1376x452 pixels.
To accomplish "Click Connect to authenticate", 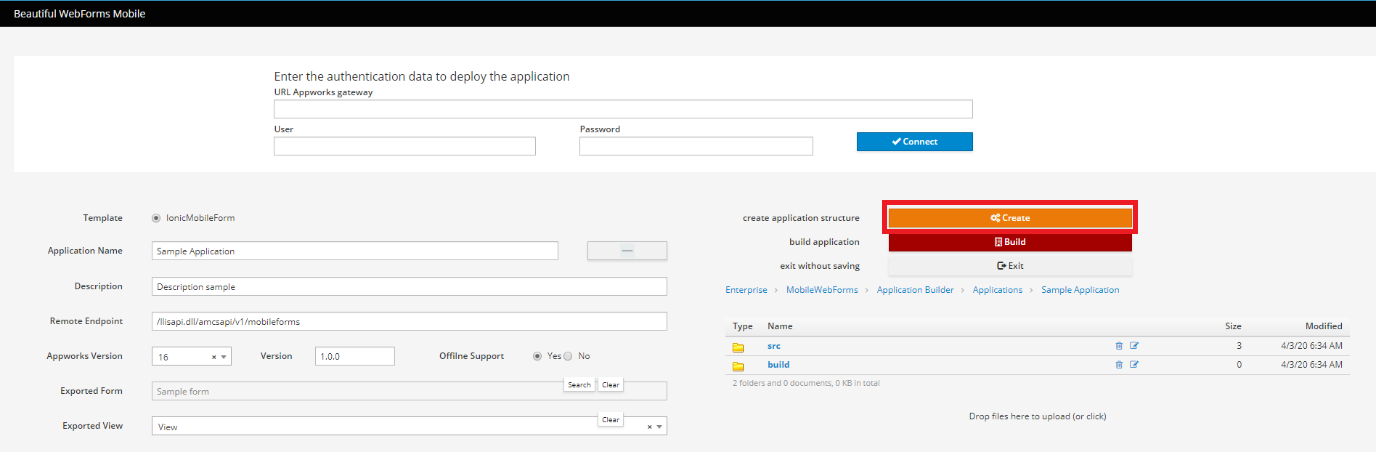I will point(914,142).
